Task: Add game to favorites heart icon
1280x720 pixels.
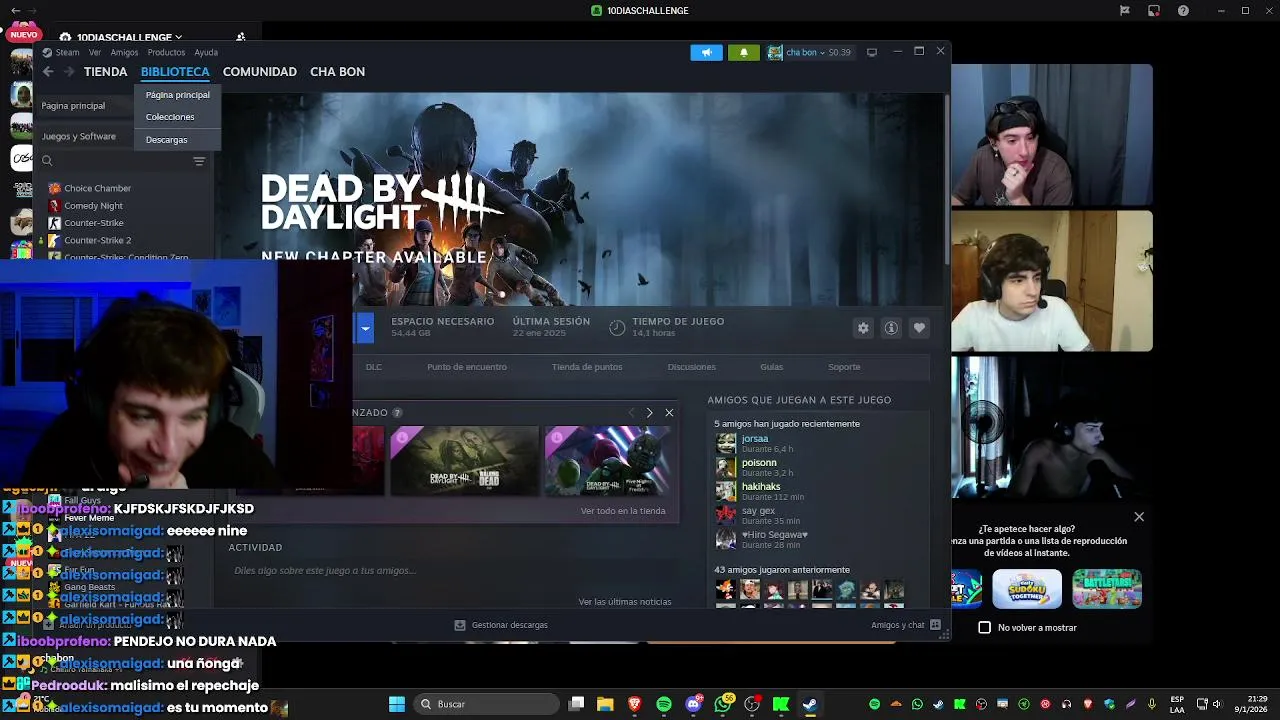Action: pyautogui.click(x=919, y=328)
